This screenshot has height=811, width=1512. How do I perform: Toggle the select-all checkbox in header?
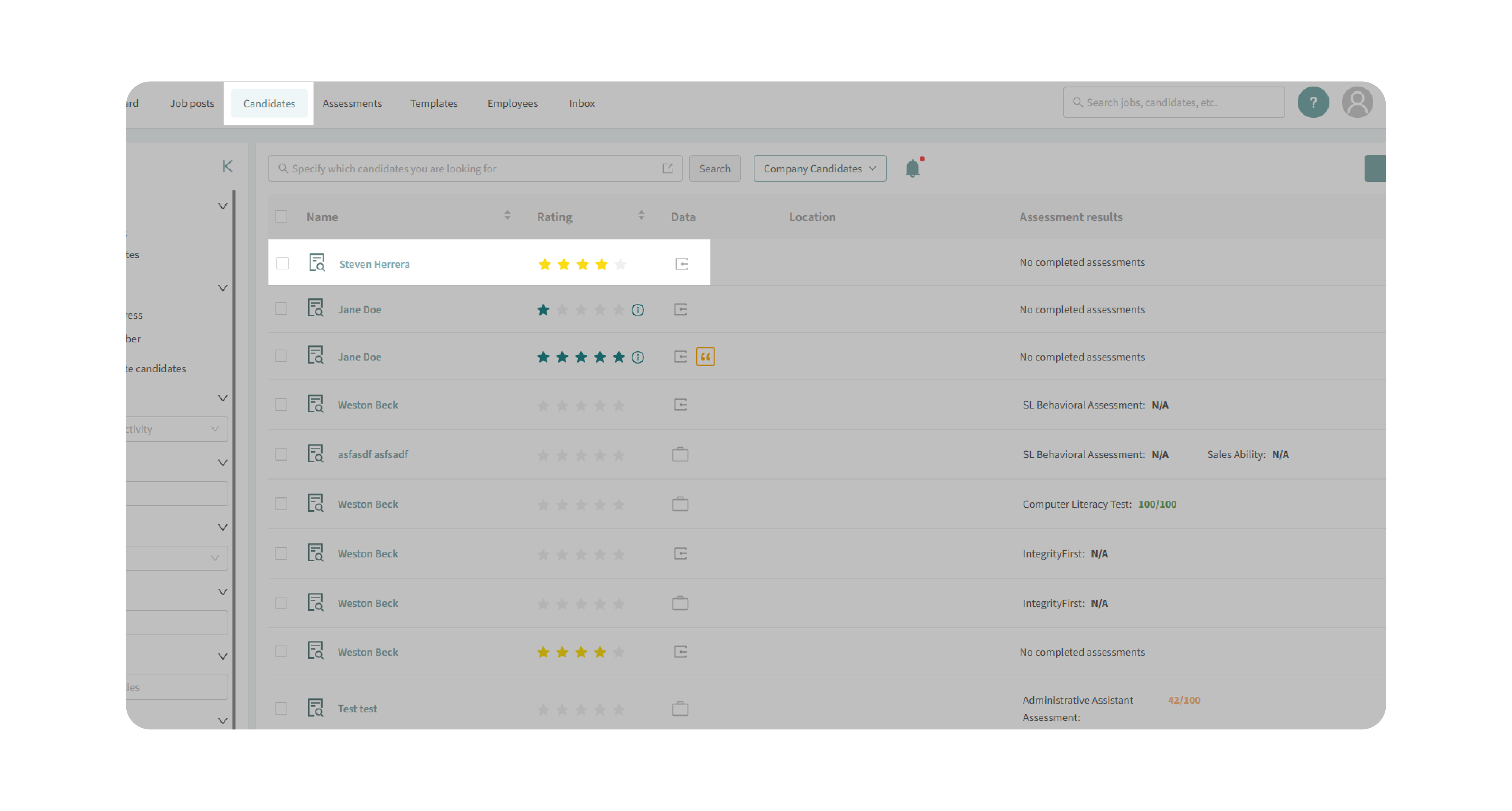tap(281, 217)
